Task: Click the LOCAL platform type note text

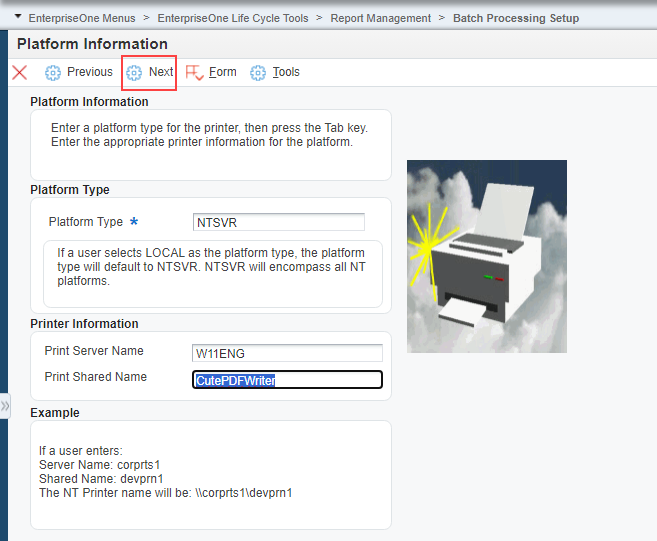Action: [212, 267]
